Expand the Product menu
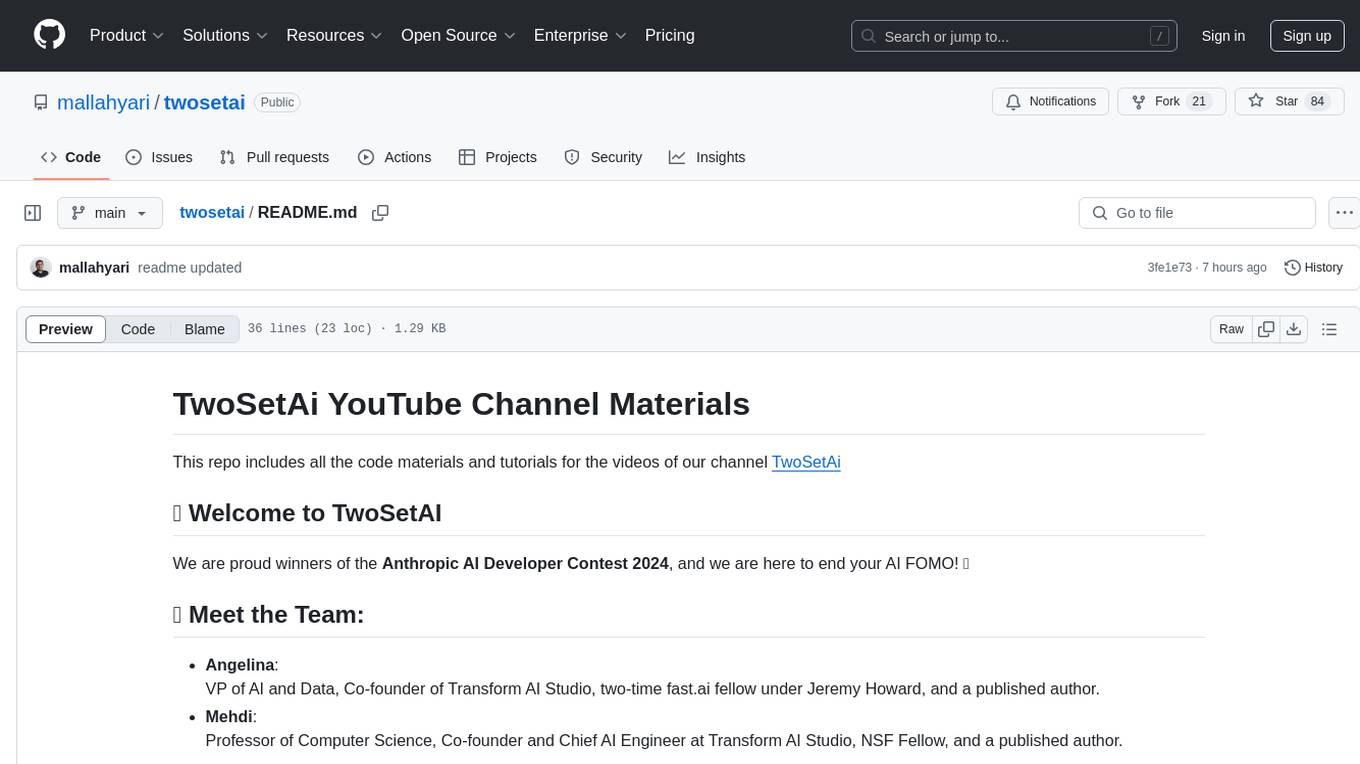This screenshot has width=1360, height=764. pos(127,35)
